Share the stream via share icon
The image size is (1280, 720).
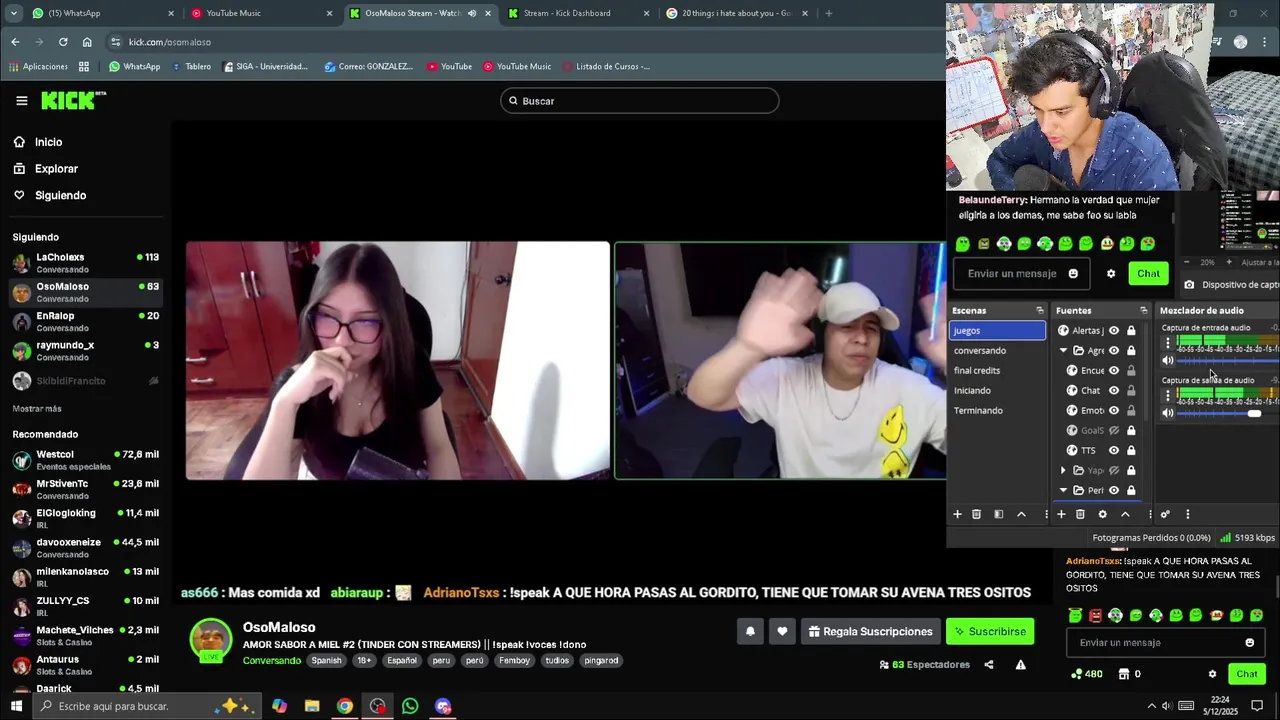(x=989, y=664)
